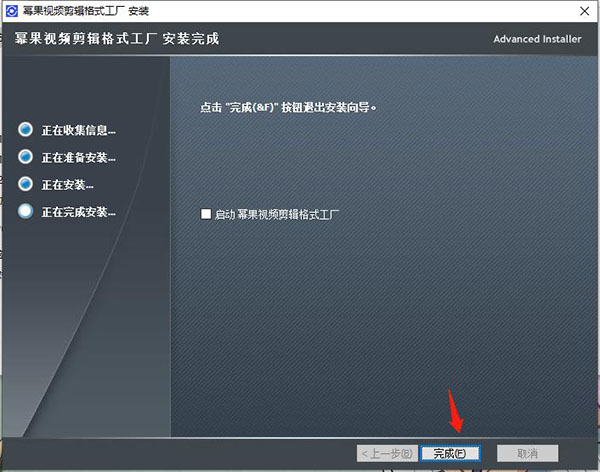Viewport: 600px width, 472px height.
Task: Close the installer window
Action: (x=584, y=11)
